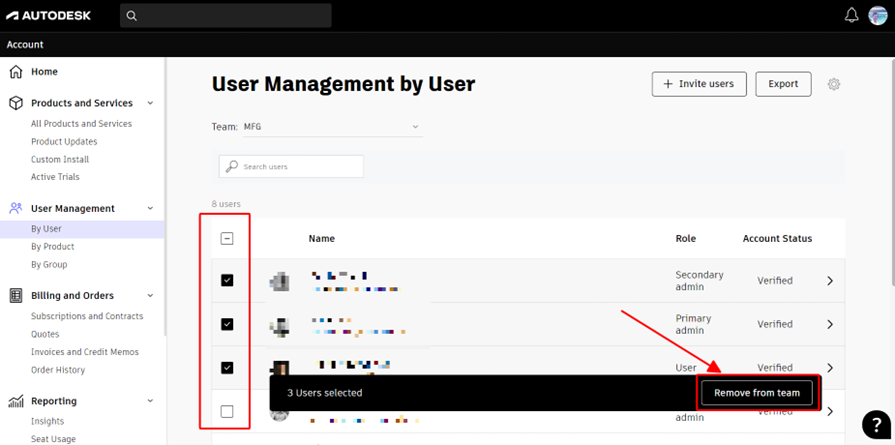This screenshot has height=445, width=895.
Task: Collapse the Products and Services section
Action: (150, 103)
